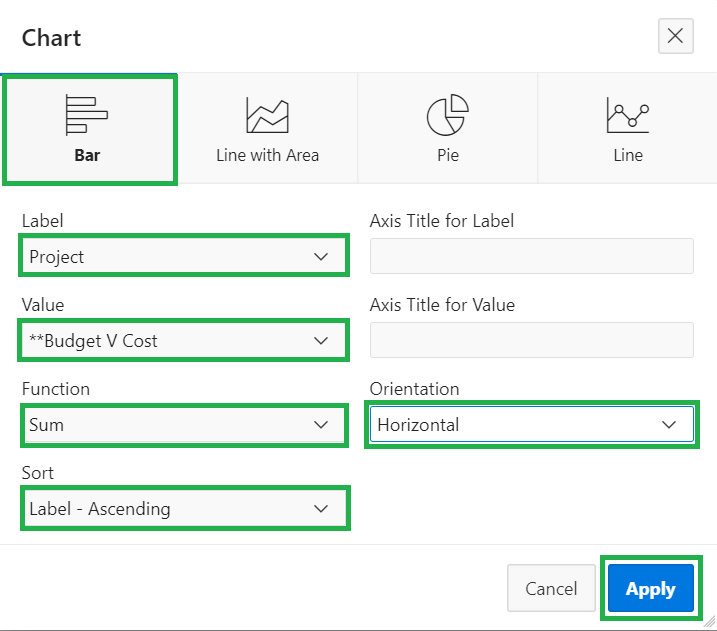Switch to the Line with Area tab label
The width and height of the screenshot is (717, 631).
point(267,155)
